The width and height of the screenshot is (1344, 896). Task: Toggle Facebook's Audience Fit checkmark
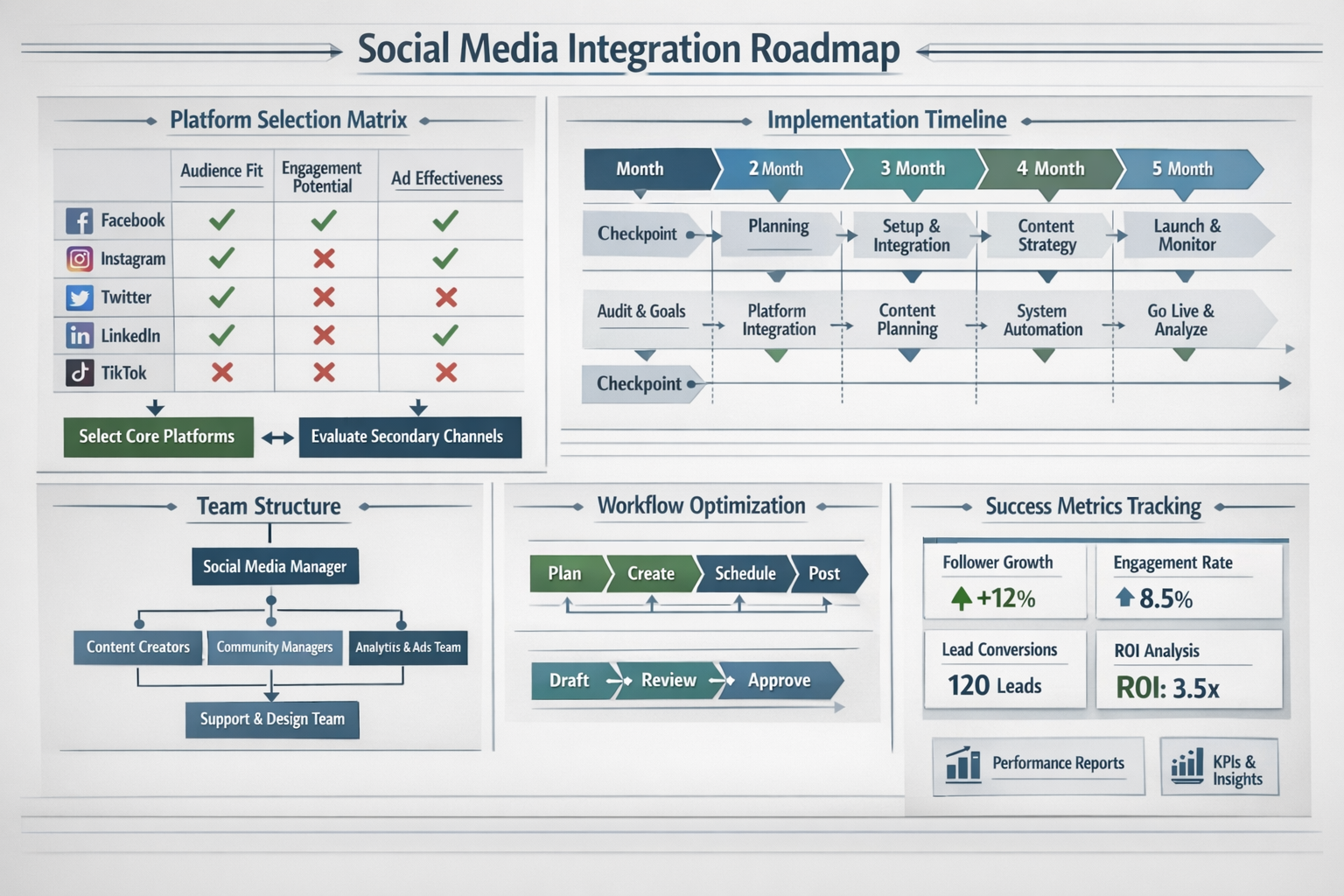coord(221,220)
